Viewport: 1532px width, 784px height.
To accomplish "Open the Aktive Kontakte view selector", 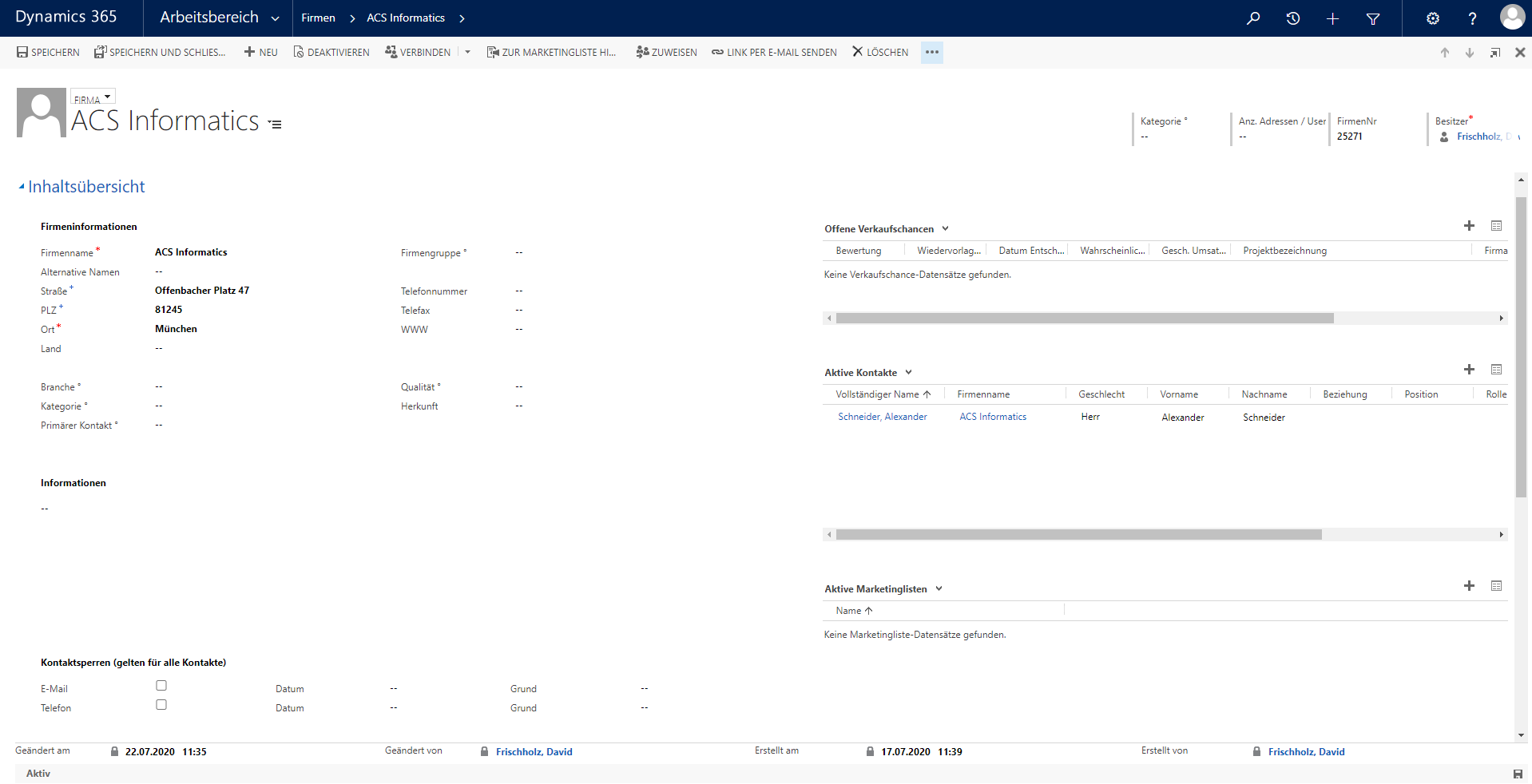I will 908,373.
